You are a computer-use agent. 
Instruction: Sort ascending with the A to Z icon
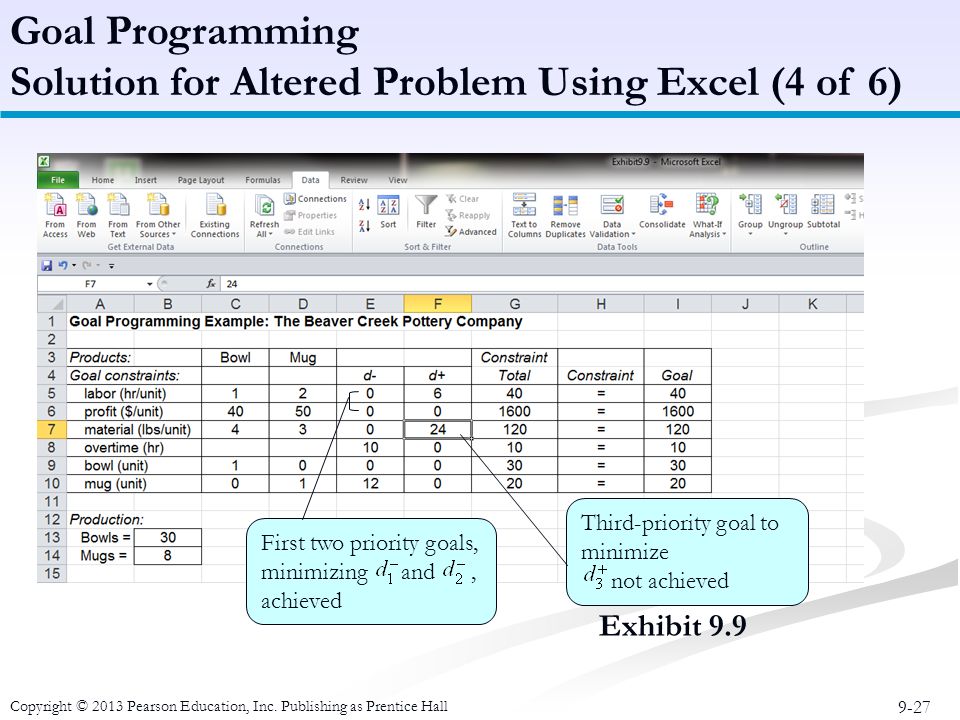click(364, 205)
